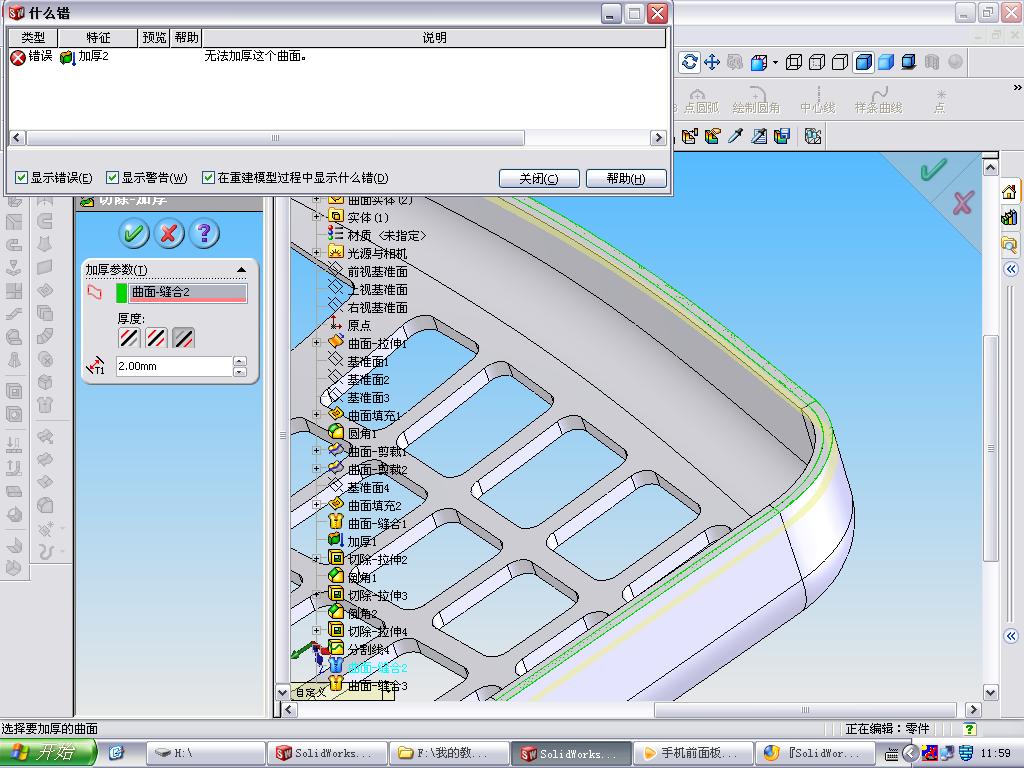The width and height of the screenshot is (1024, 768).
Task: Open the File Explorer task pane icon
Action: (x=1010, y=244)
